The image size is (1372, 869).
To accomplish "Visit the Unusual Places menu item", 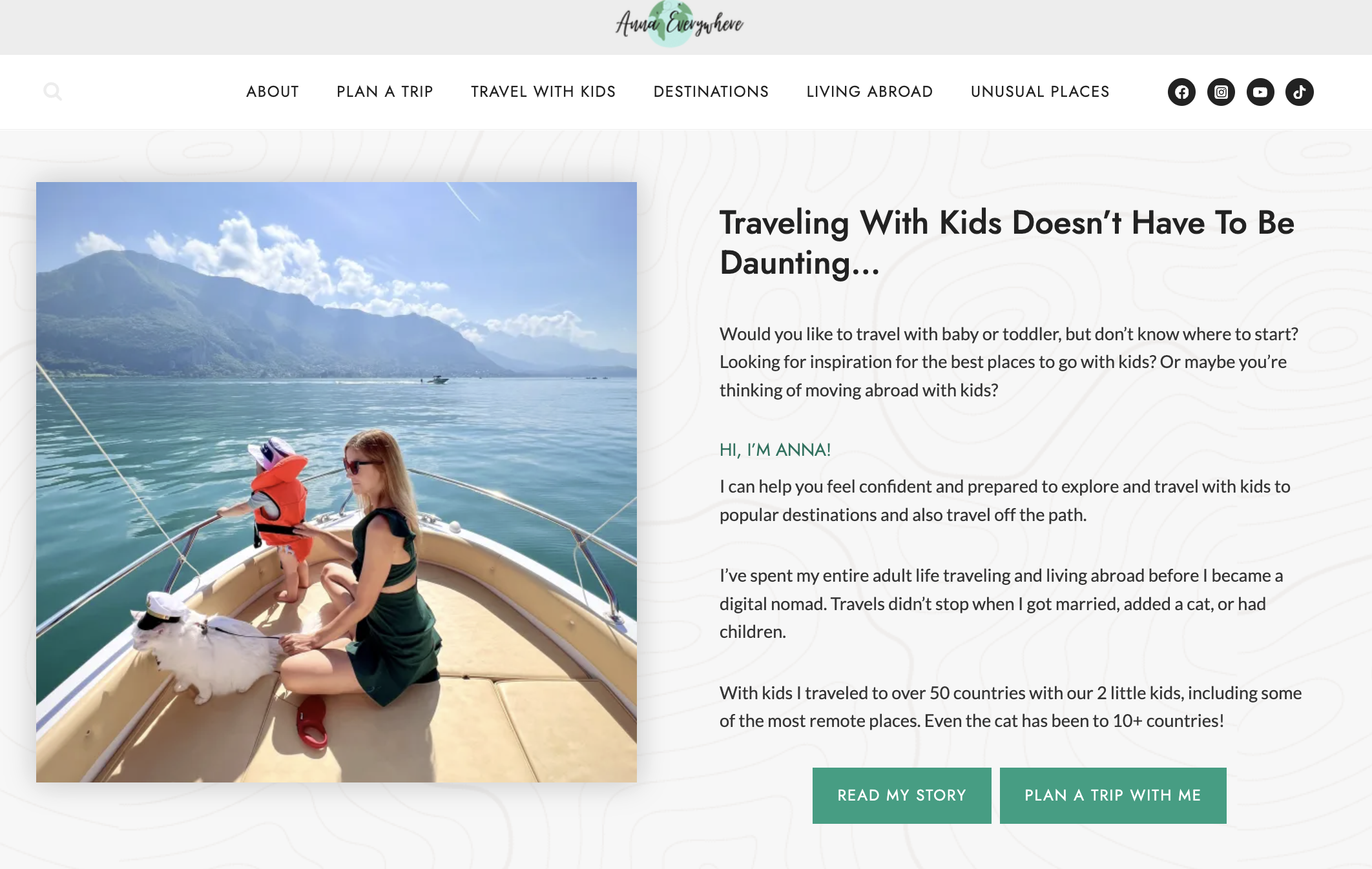I will point(1040,92).
